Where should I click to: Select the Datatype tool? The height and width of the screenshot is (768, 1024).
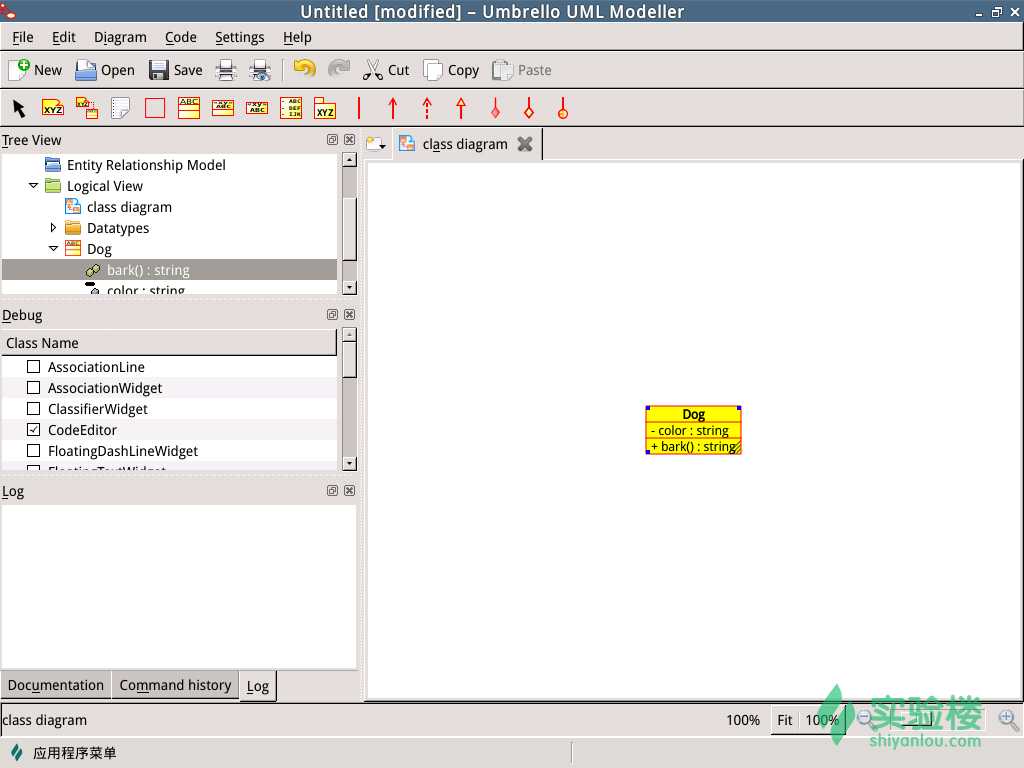point(257,108)
